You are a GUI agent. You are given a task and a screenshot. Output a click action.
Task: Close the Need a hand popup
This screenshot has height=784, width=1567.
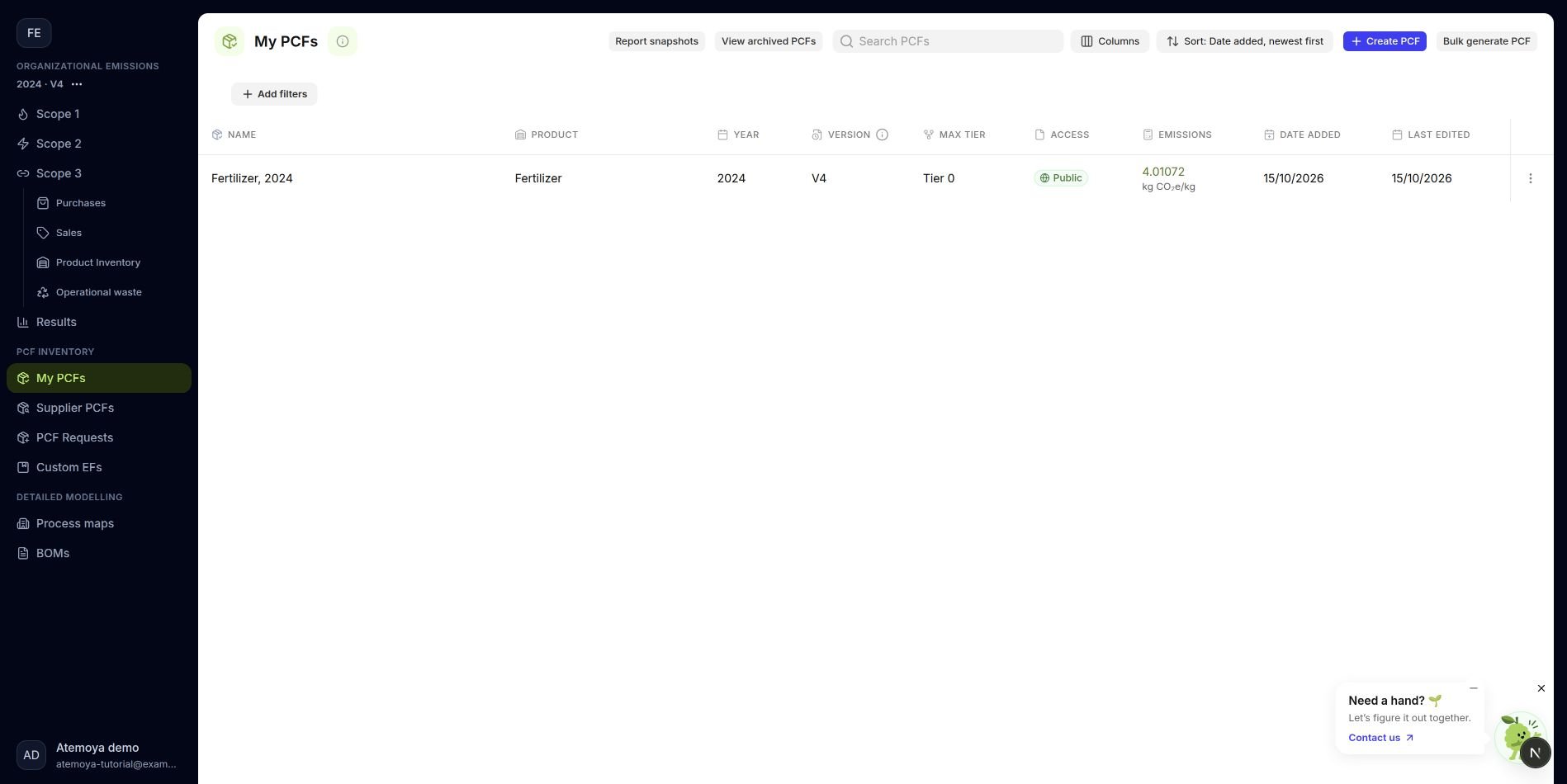[1541, 688]
